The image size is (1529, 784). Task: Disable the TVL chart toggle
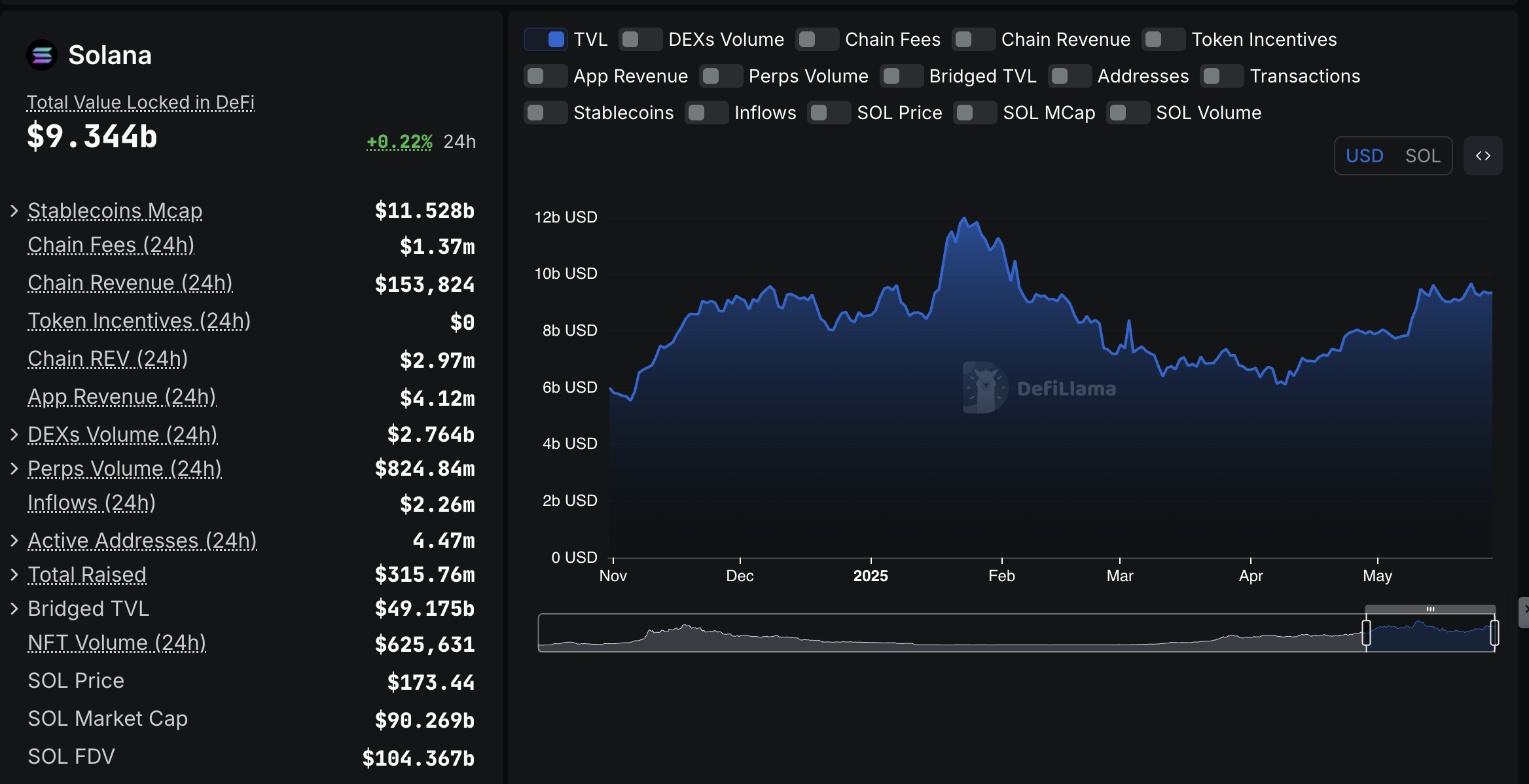click(546, 39)
